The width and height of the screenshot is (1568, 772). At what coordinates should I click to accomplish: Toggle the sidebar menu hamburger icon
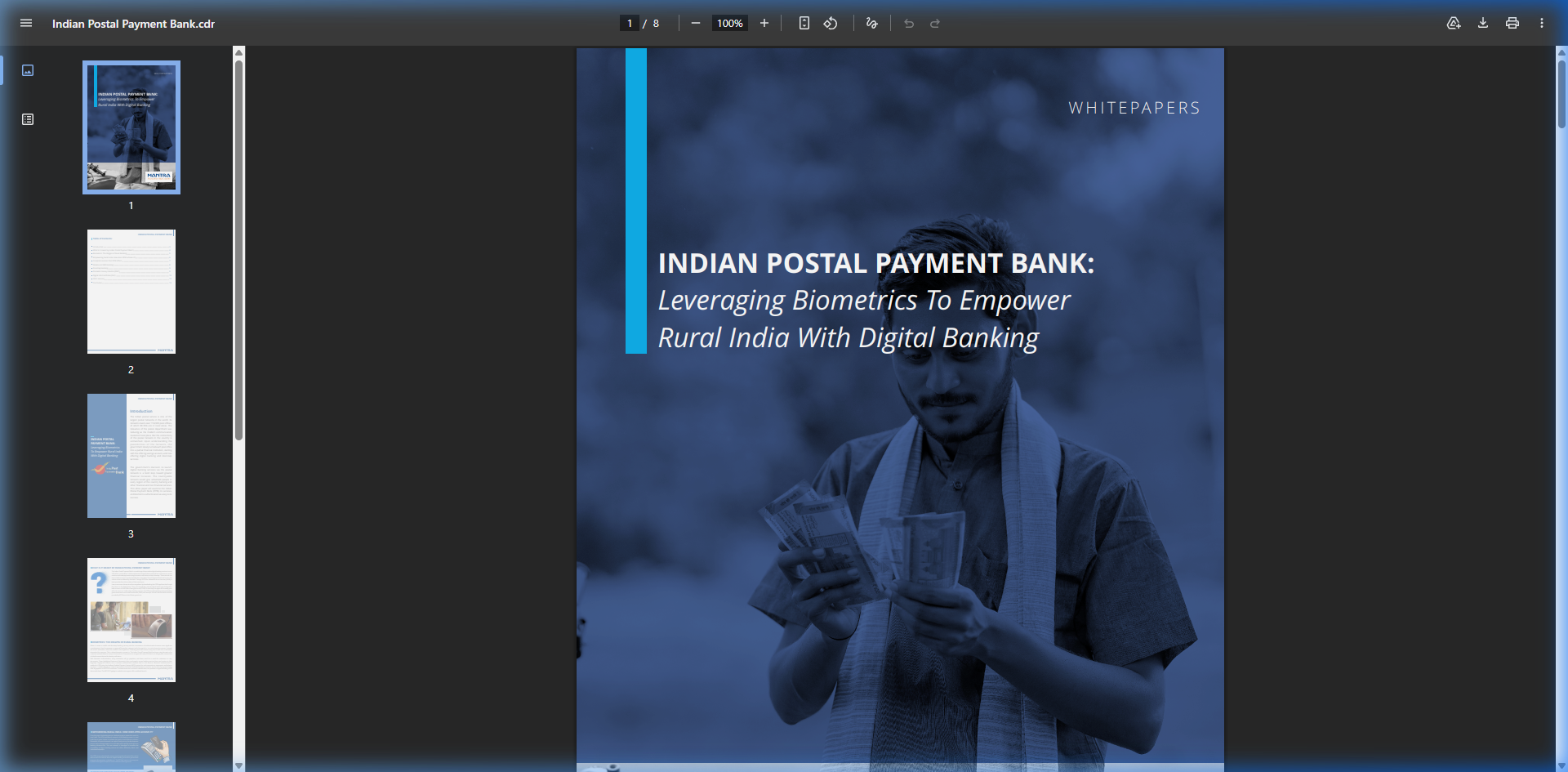(26, 23)
